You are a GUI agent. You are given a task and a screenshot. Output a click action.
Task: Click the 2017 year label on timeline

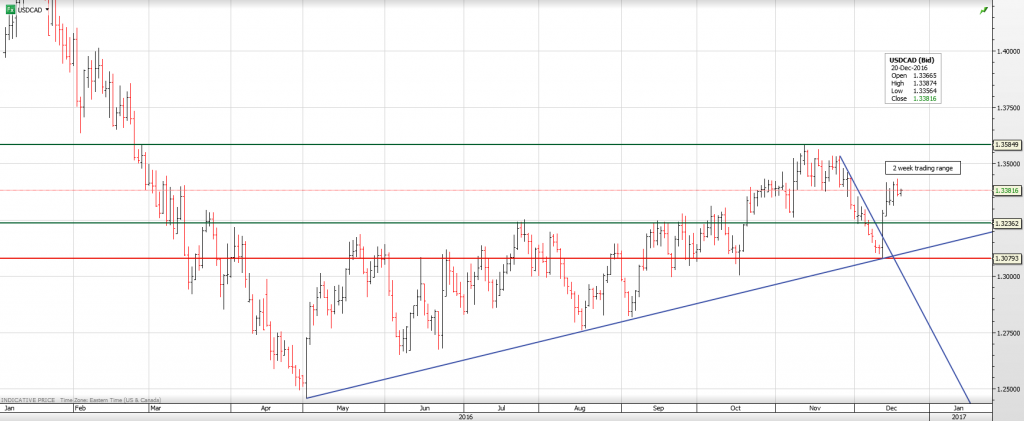[x=959, y=417]
